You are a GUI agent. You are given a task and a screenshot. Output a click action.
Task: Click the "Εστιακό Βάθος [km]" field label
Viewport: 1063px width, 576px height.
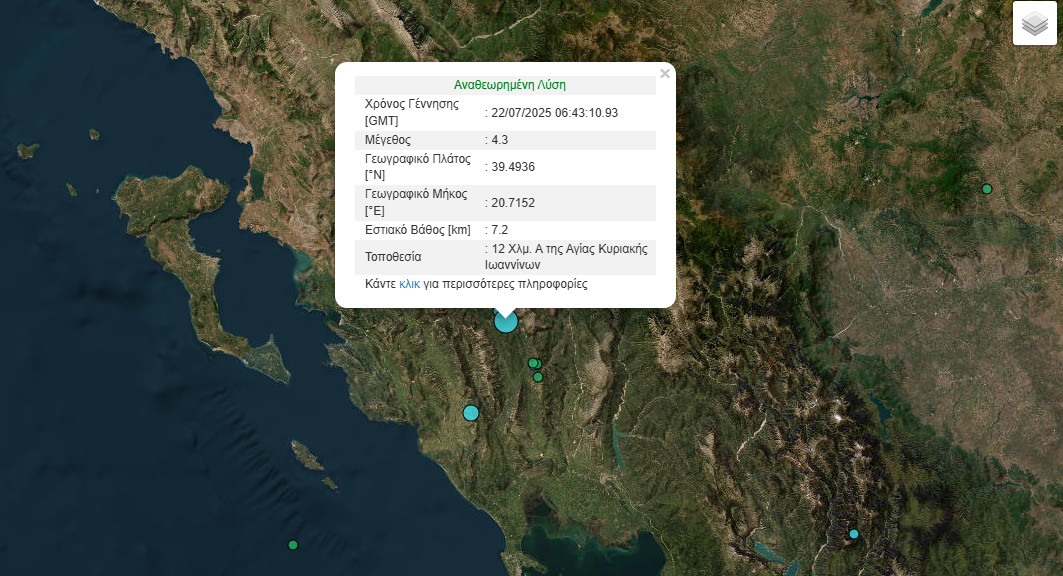pyautogui.click(x=417, y=230)
